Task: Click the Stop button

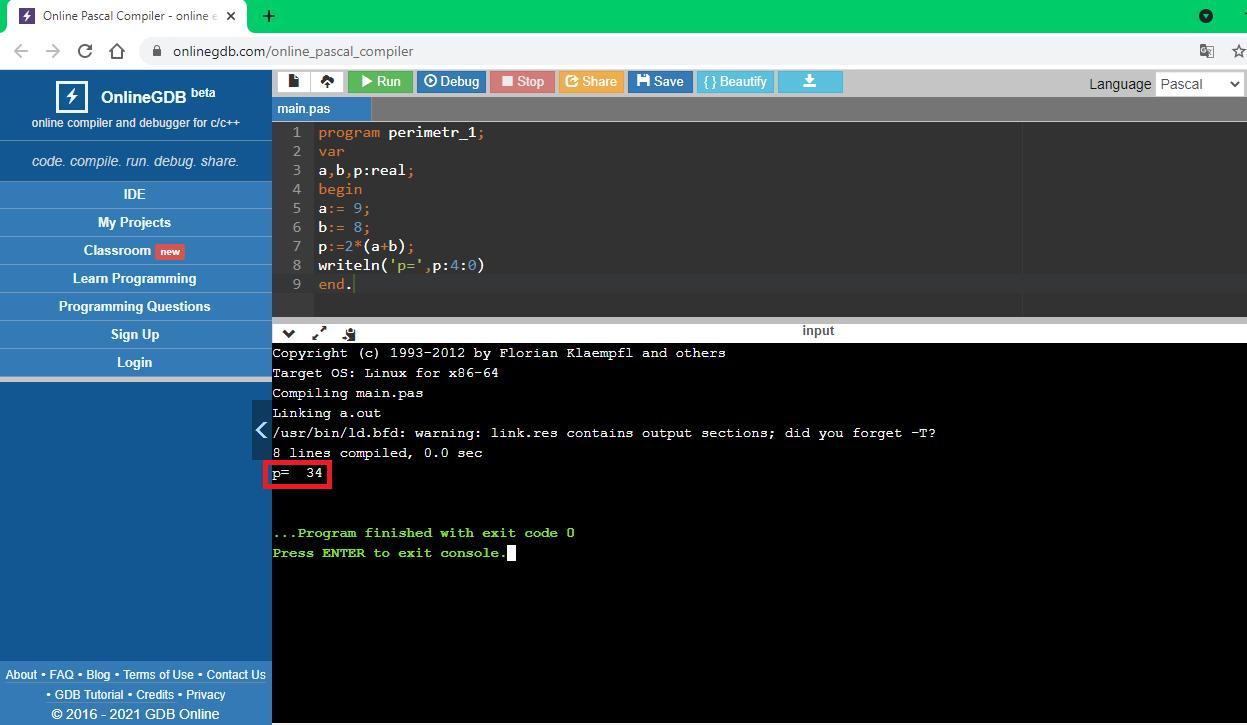Action: pyautogui.click(x=522, y=81)
